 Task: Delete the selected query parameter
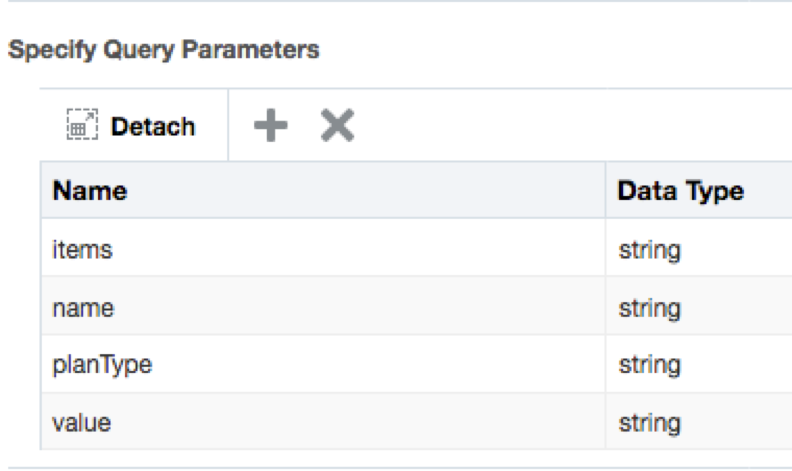(x=337, y=126)
